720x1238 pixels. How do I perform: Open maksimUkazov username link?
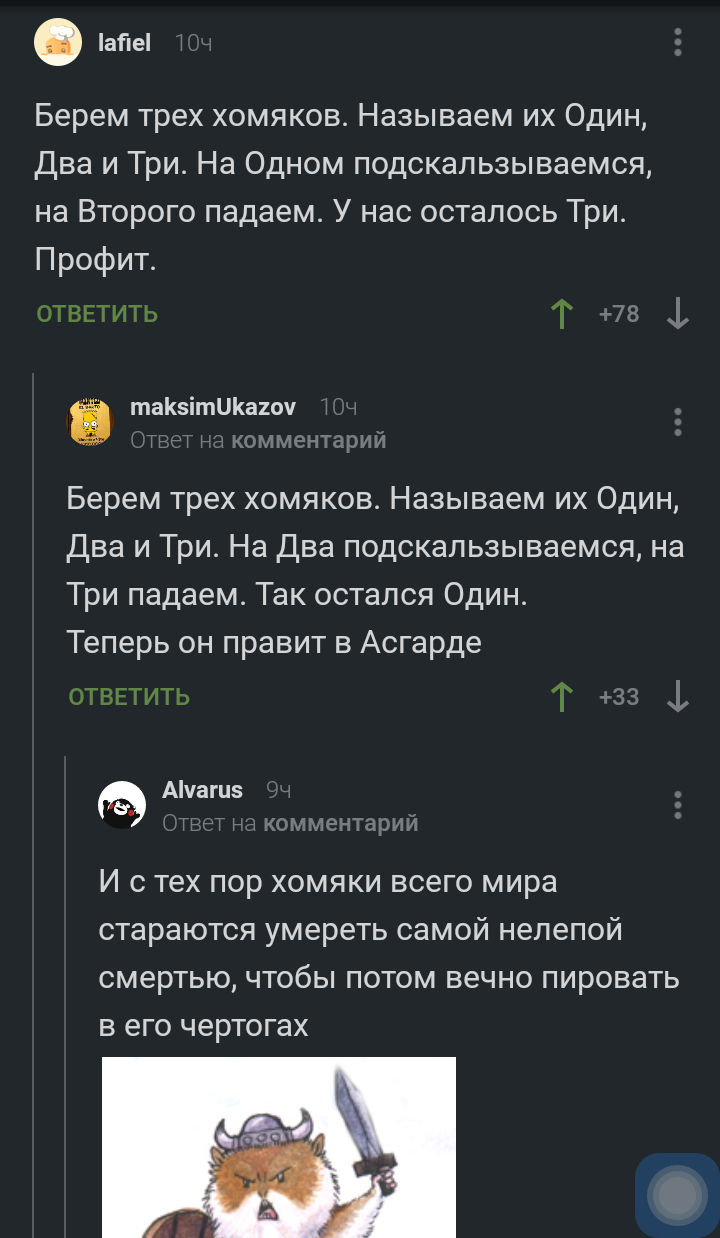tap(213, 407)
